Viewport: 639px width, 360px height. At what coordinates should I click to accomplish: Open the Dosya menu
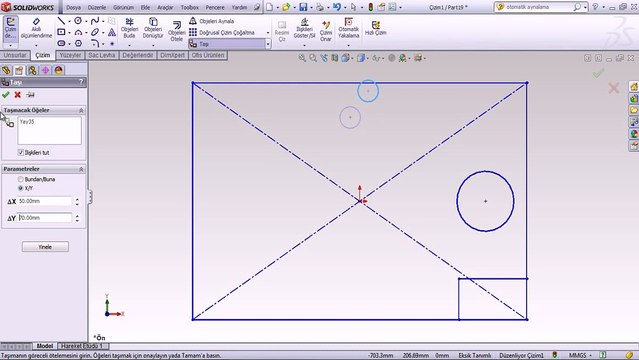(73, 7)
